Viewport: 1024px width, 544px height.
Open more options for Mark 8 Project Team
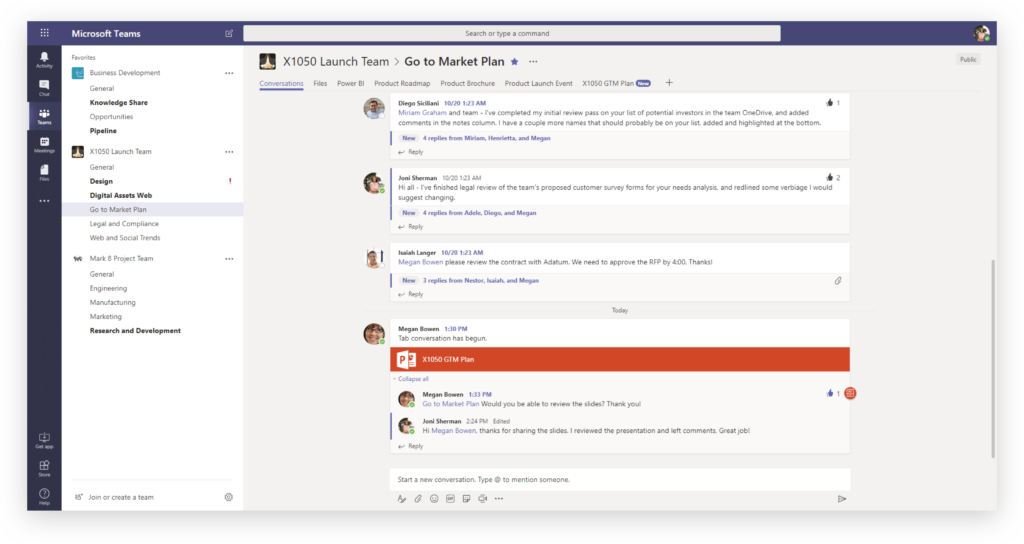229,259
